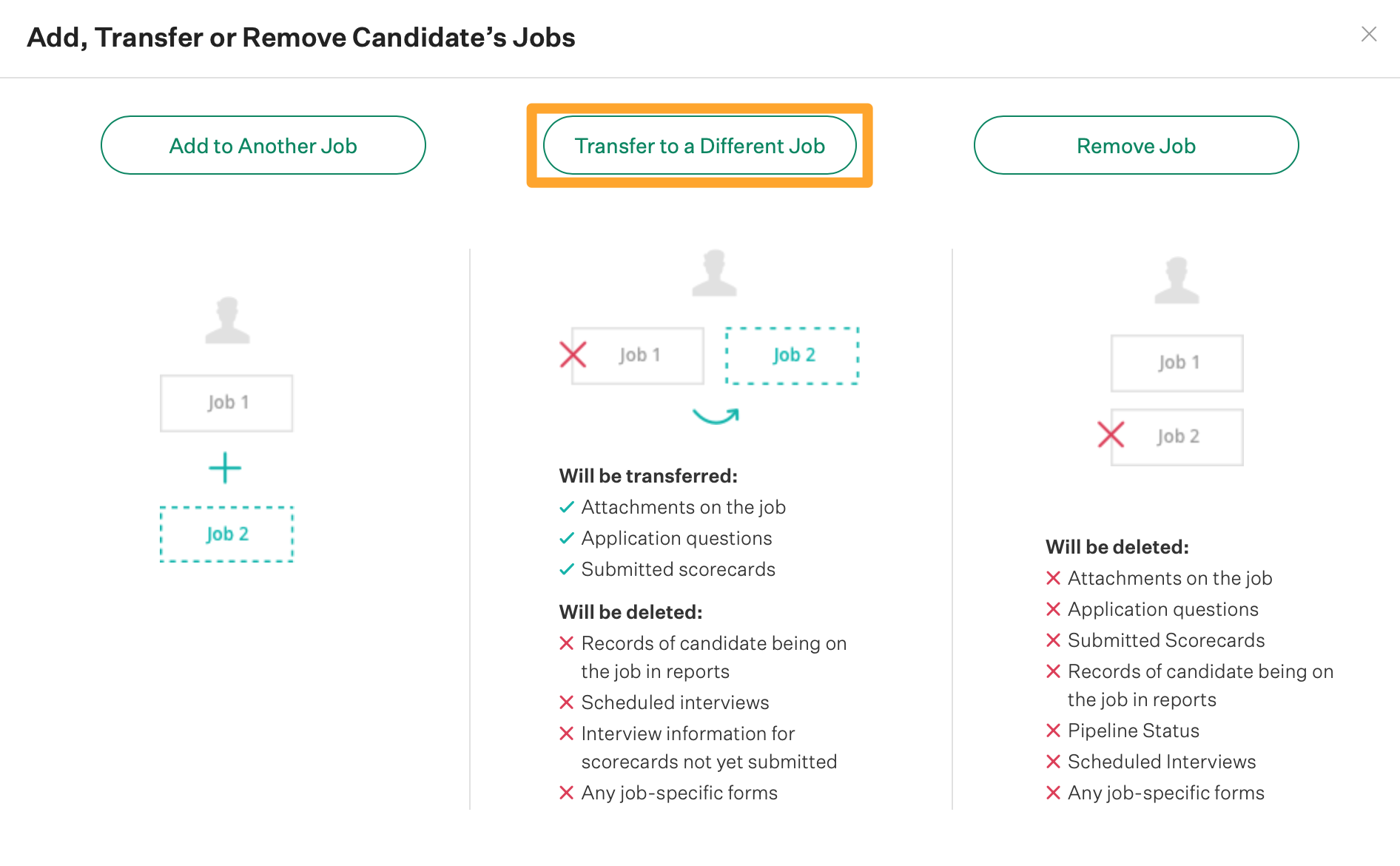Click the dashed Job 2 box in the Transfer diagram
The width and height of the screenshot is (1400, 866).
click(792, 355)
